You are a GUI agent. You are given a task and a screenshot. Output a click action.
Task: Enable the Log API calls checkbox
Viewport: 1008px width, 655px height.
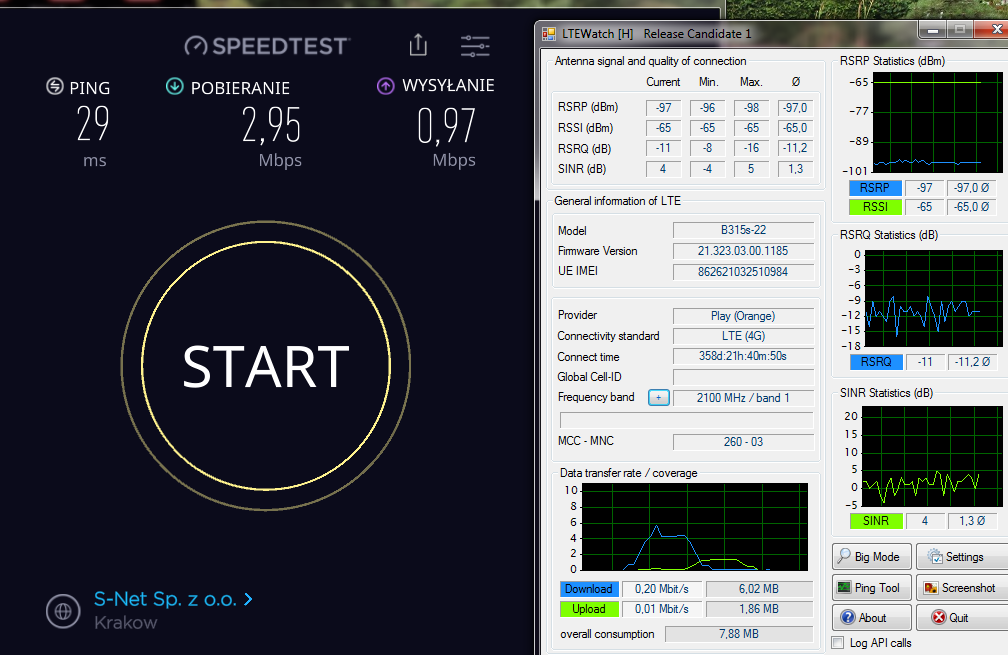[x=838, y=643]
